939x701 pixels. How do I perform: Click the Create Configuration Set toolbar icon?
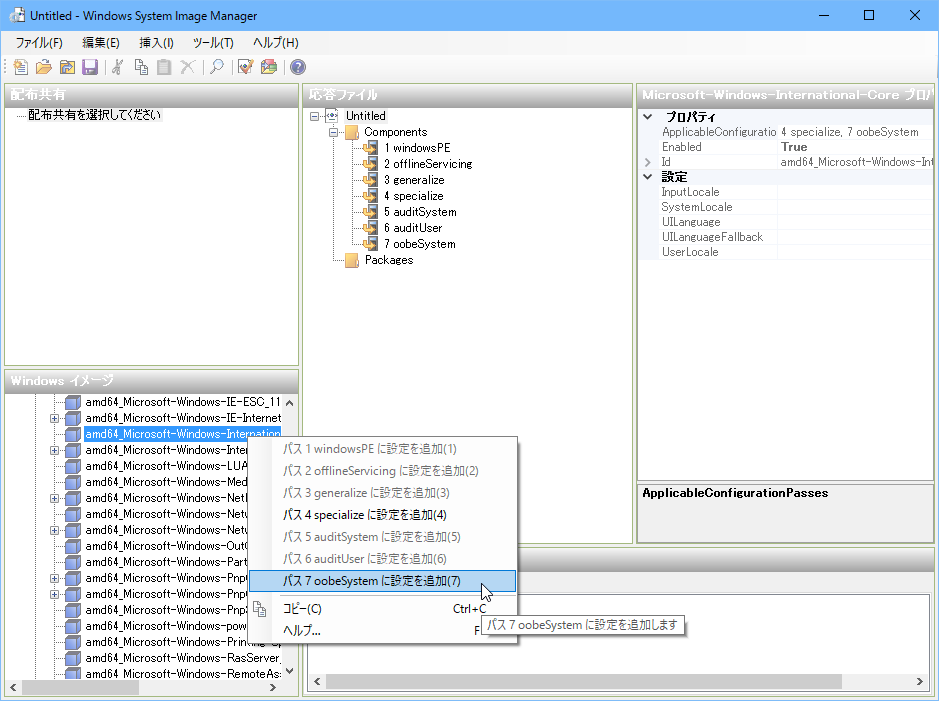pos(269,67)
